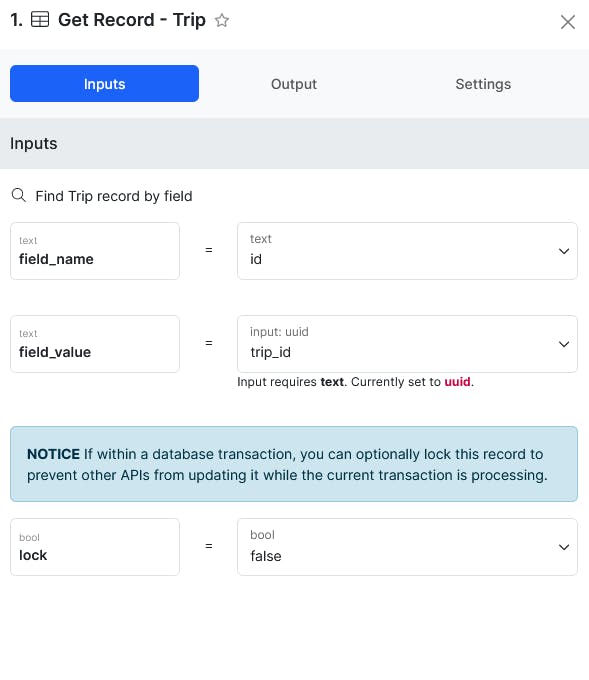The image size is (589, 680).
Task: Expand the trip_id value dropdown chevron
Action: (563, 344)
